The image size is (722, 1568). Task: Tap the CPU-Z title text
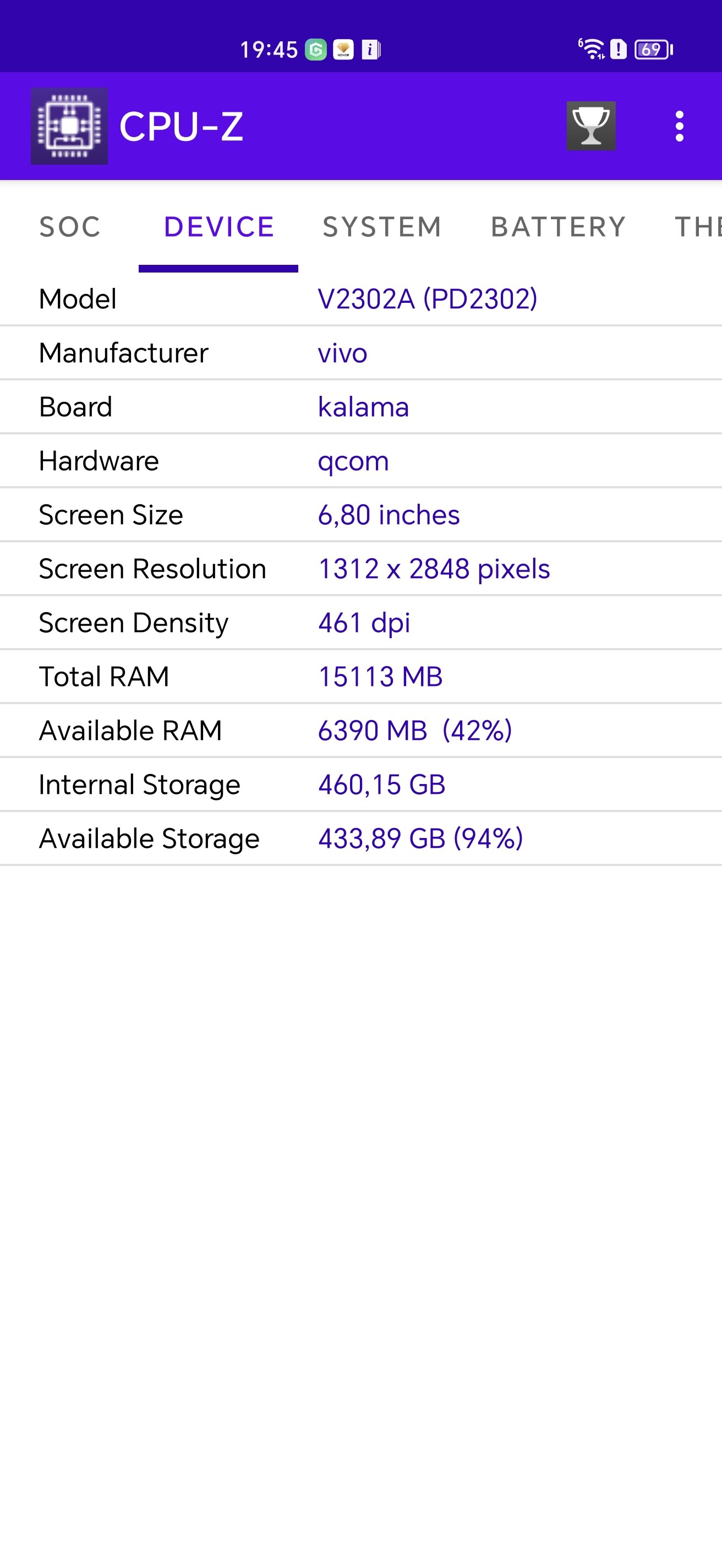tap(181, 127)
